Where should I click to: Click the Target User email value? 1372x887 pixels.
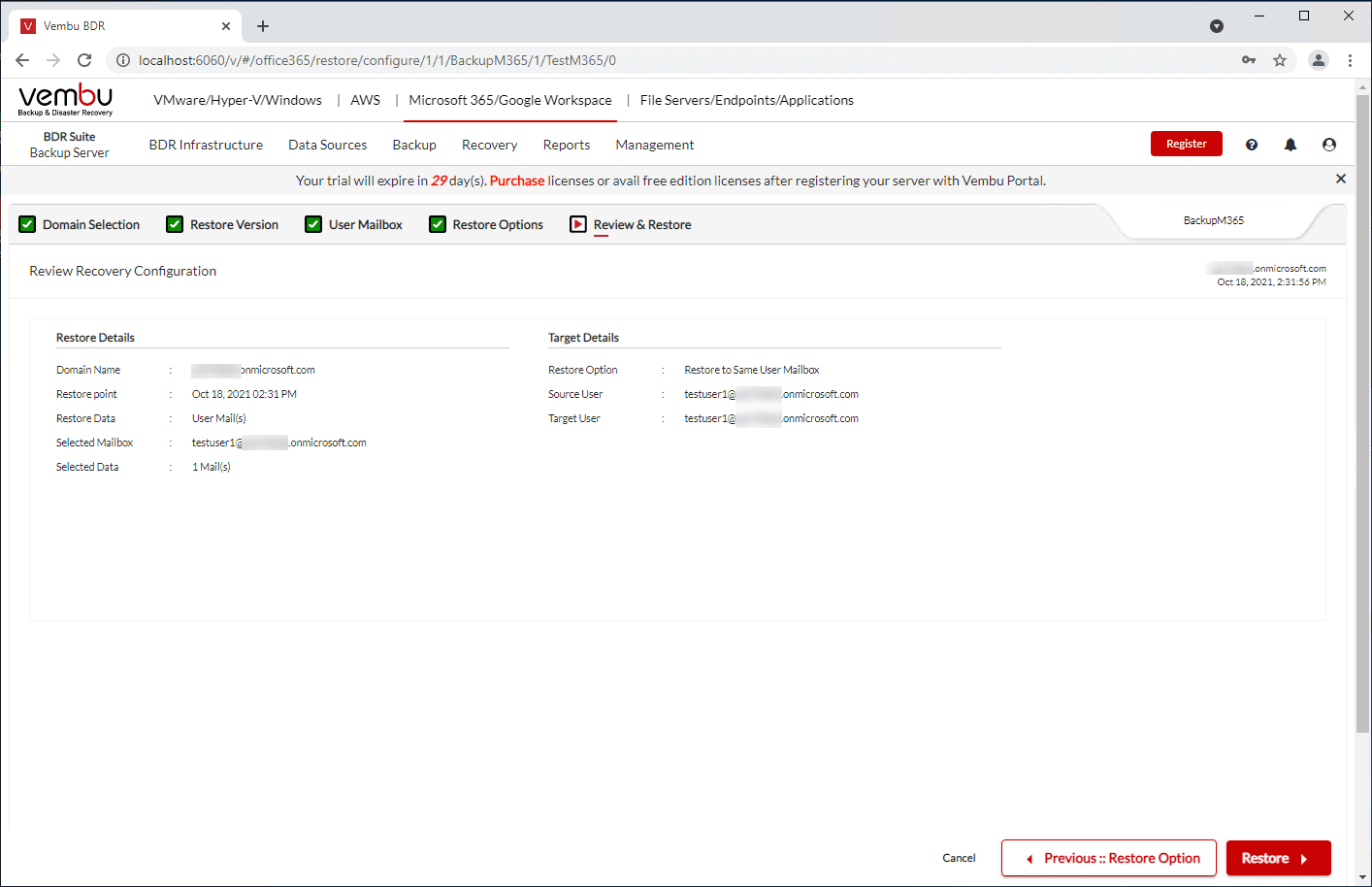click(x=771, y=418)
